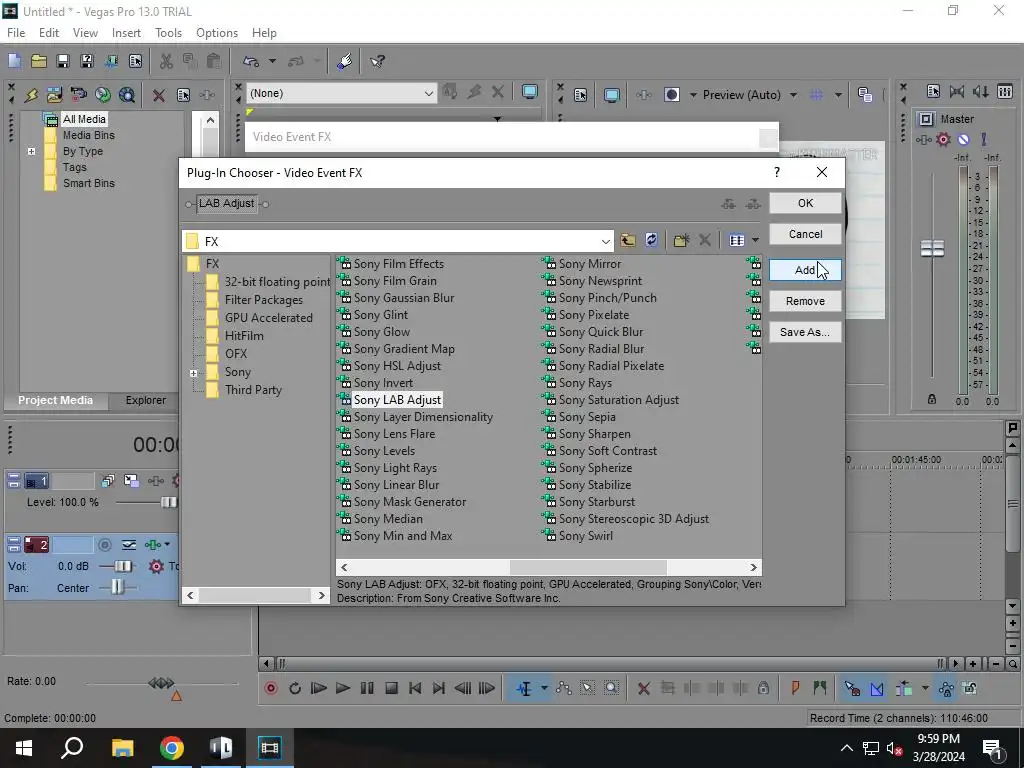Click the Up One Level folder icon in chooser
The height and width of the screenshot is (768, 1024).
click(628, 240)
